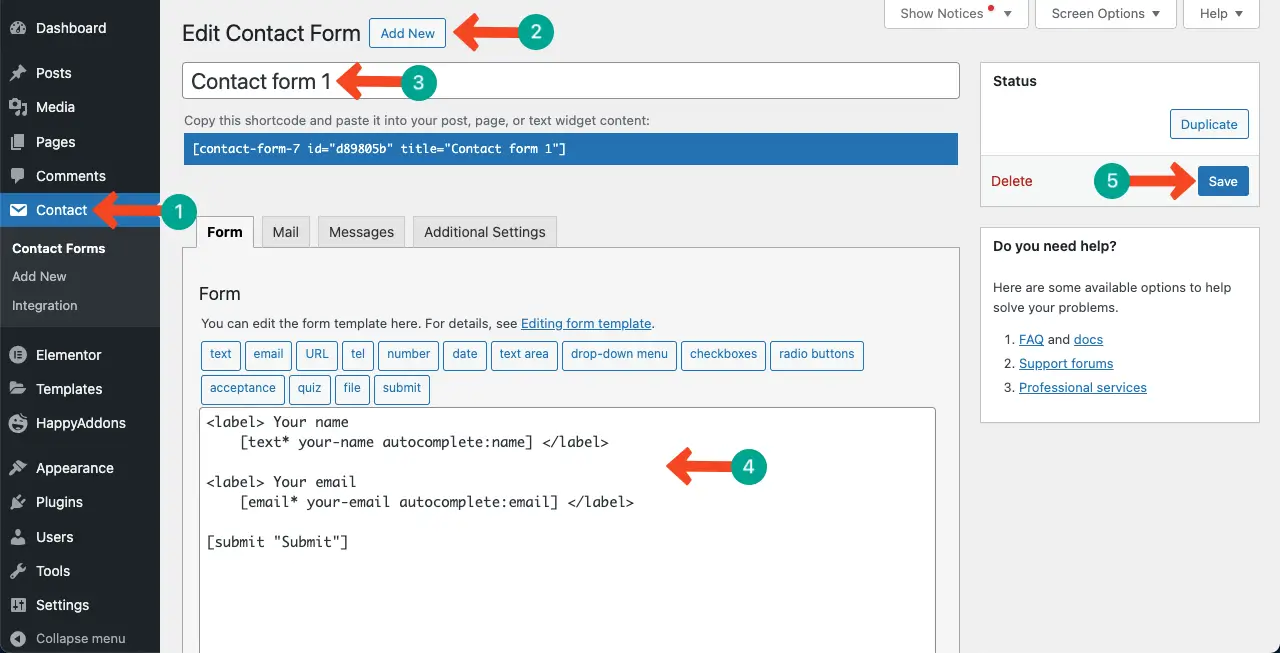Screen dimensions: 1280x653
Task: Open the Additional Settings tab
Action: pyautogui.click(x=485, y=231)
